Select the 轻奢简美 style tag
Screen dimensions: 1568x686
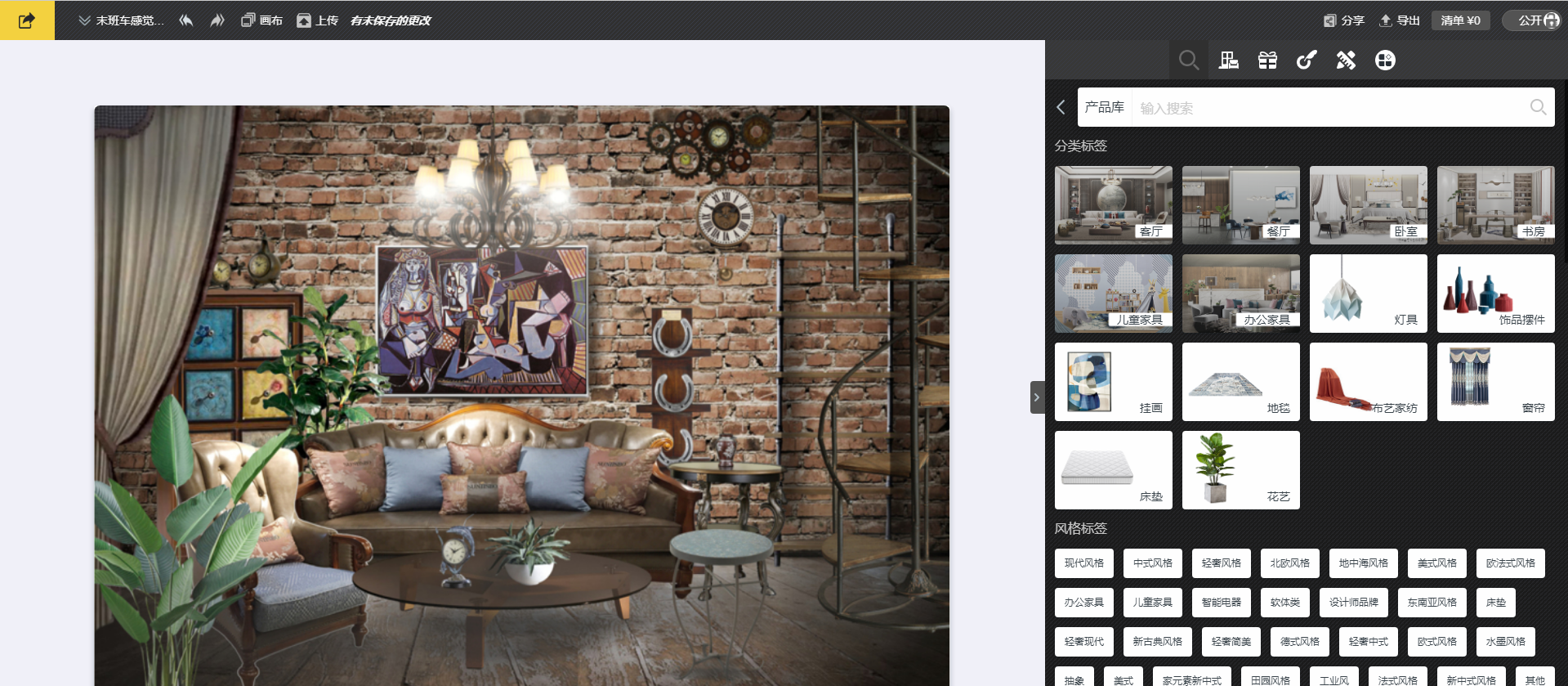pyautogui.click(x=1231, y=642)
